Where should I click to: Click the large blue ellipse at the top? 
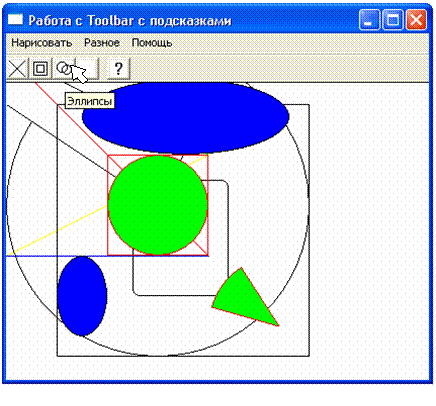click(x=185, y=118)
